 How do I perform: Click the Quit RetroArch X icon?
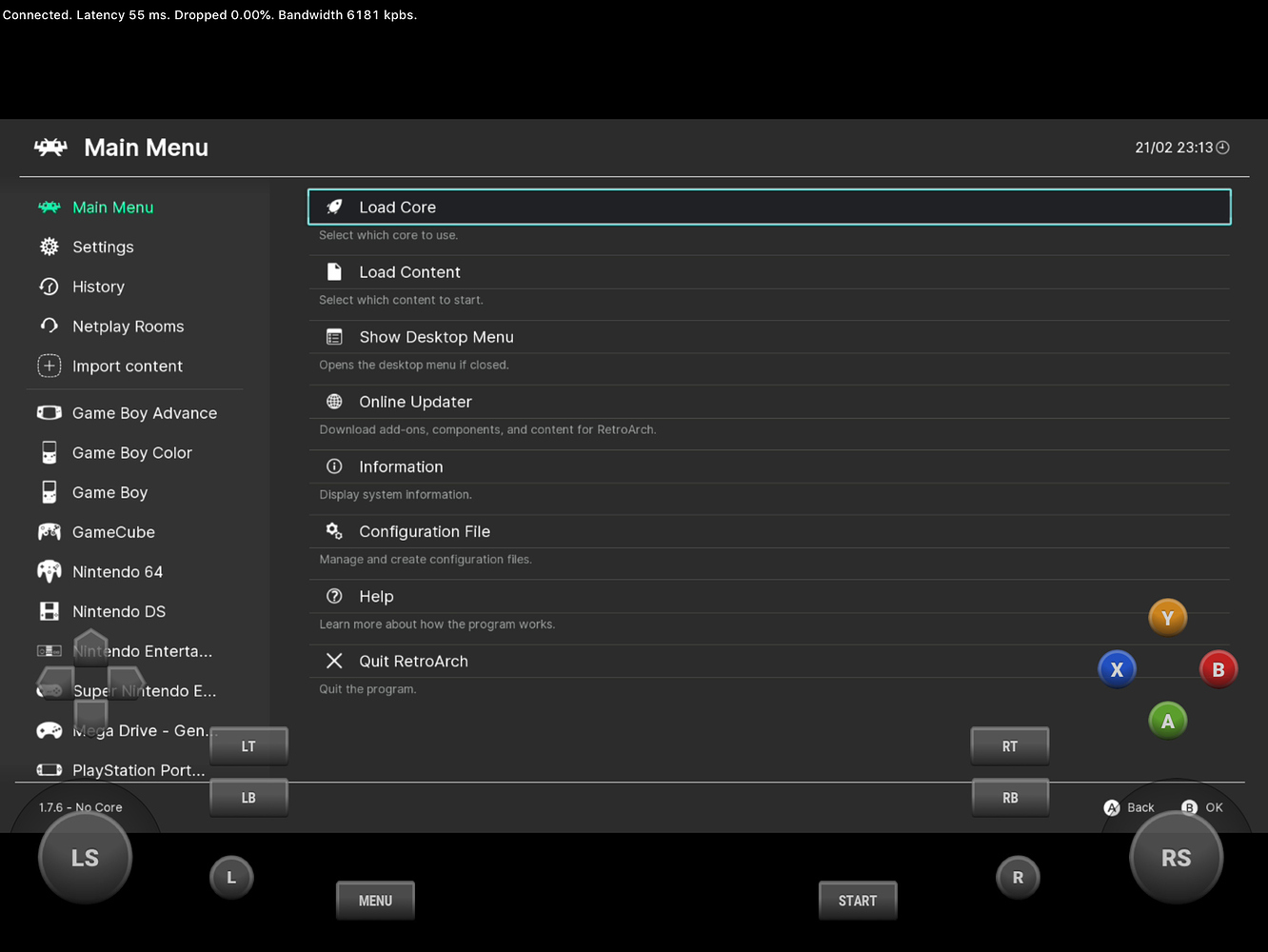tap(334, 660)
